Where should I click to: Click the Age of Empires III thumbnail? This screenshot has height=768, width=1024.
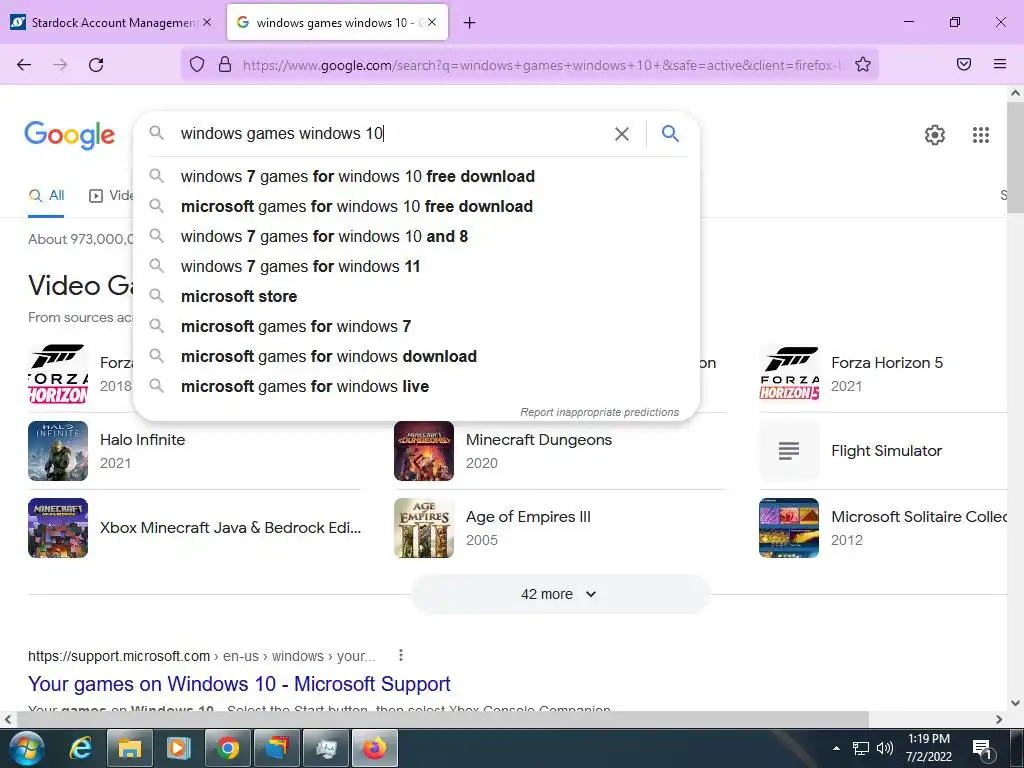(x=424, y=528)
